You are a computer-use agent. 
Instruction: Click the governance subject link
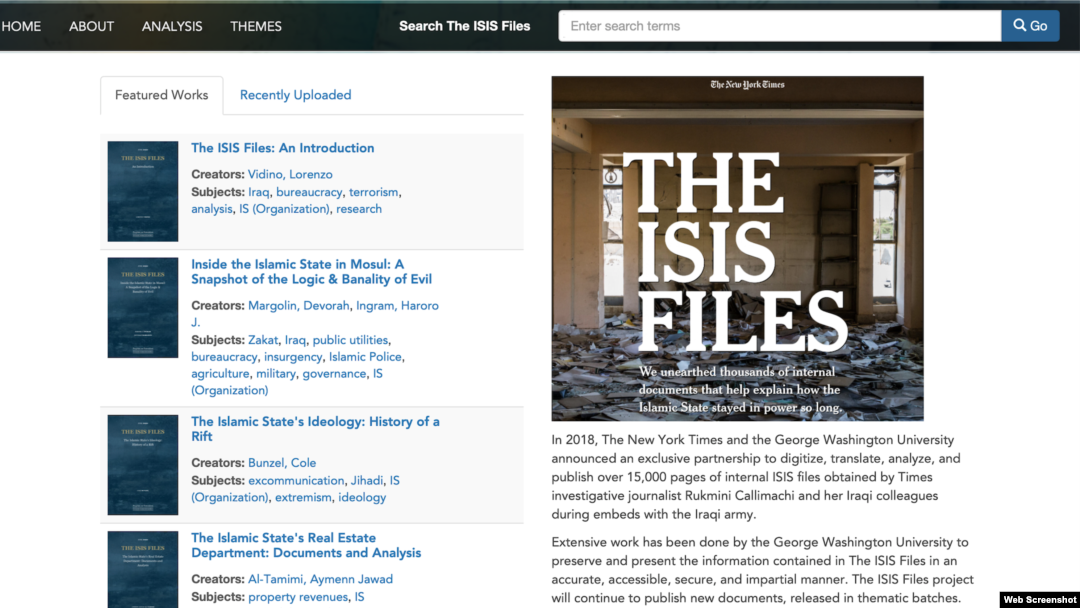[x=334, y=373]
